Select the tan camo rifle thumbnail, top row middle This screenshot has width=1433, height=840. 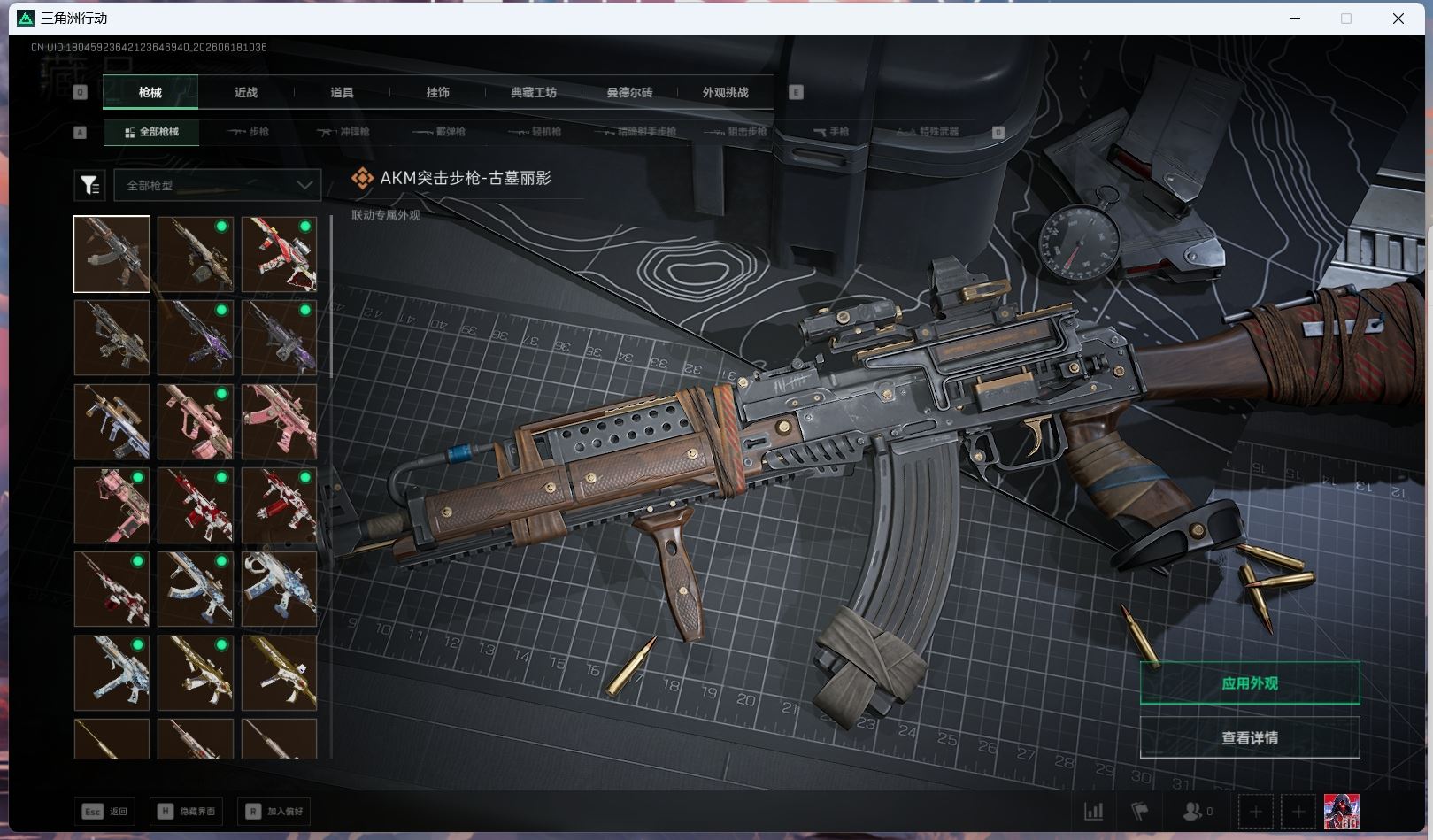196,254
